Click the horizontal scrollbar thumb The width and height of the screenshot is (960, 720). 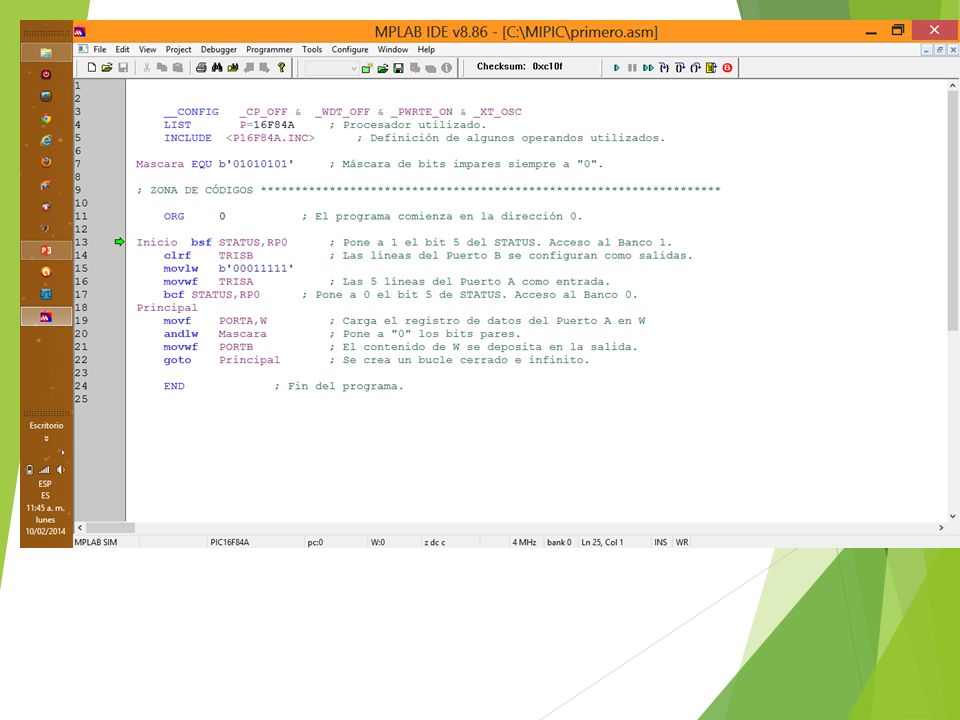[110, 527]
